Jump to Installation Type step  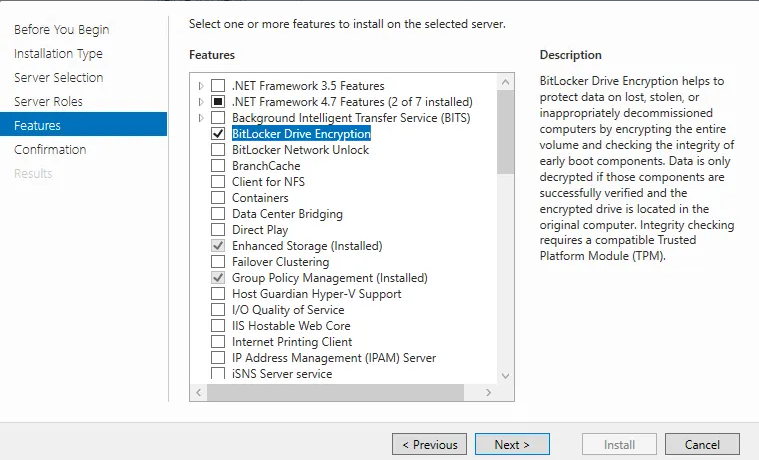[x=58, y=54]
